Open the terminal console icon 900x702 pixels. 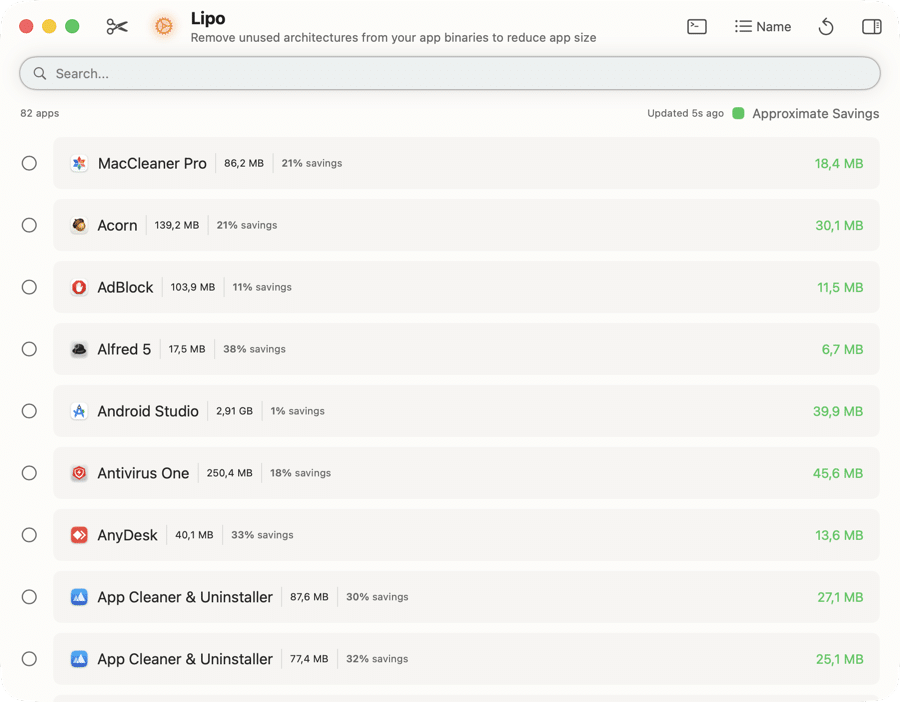697,26
